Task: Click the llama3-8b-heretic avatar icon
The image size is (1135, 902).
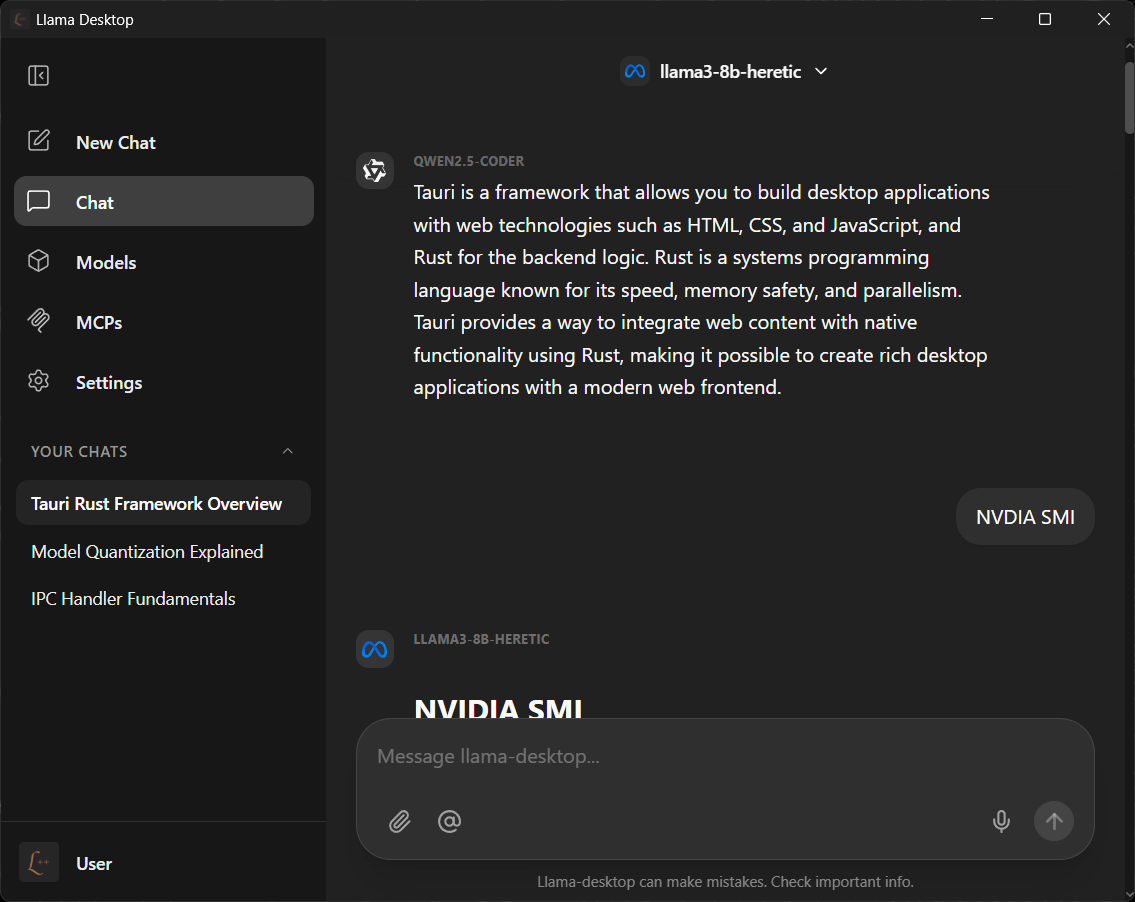Action: tap(374, 649)
